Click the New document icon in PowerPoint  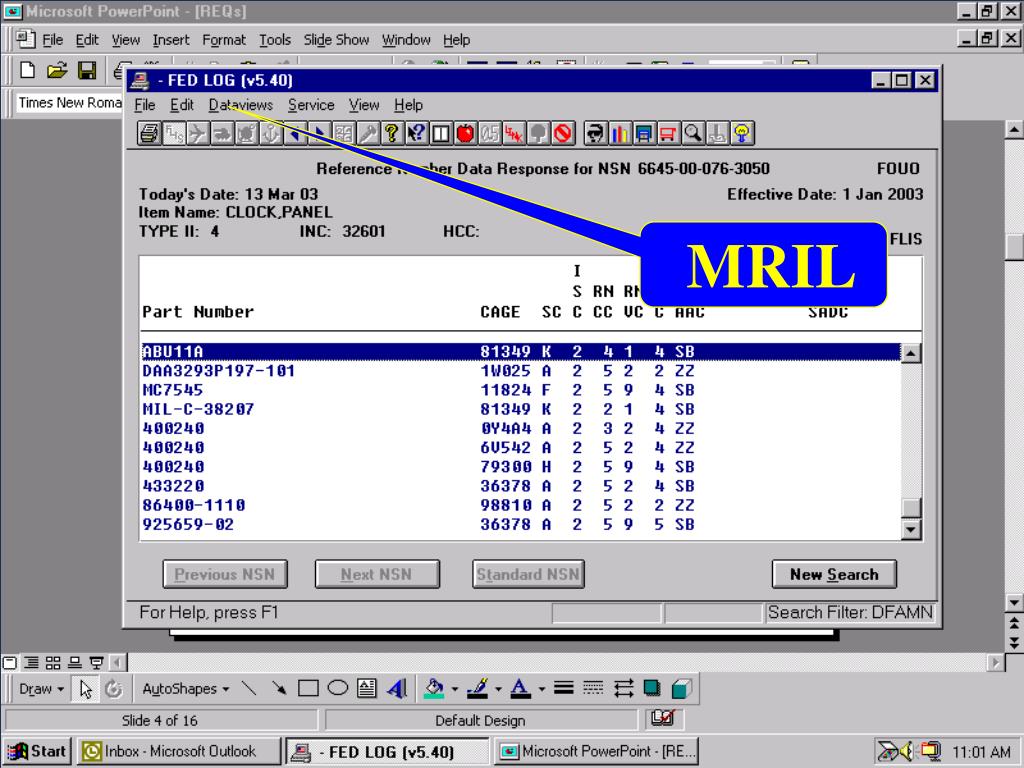pos(27,70)
